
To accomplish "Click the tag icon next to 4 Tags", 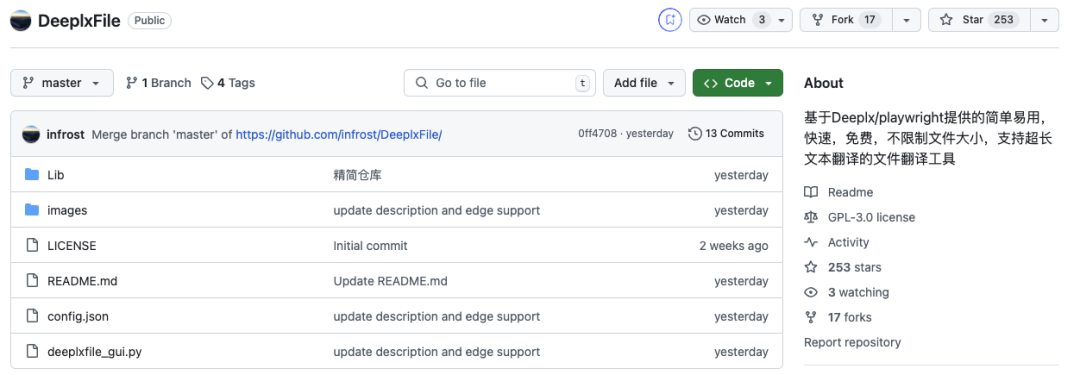I will click(207, 83).
